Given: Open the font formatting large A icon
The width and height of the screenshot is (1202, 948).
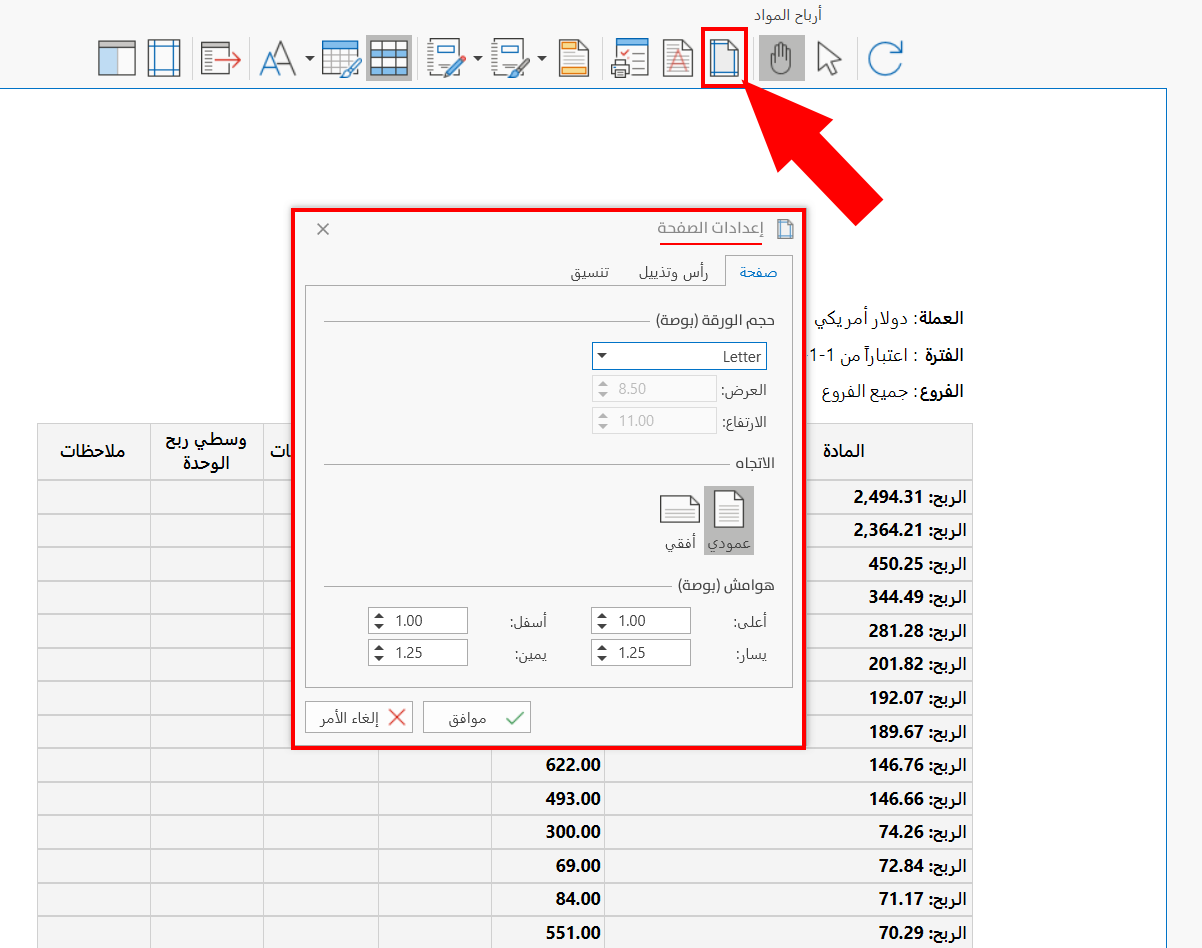Looking at the screenshot, I should tap(277, 58).
